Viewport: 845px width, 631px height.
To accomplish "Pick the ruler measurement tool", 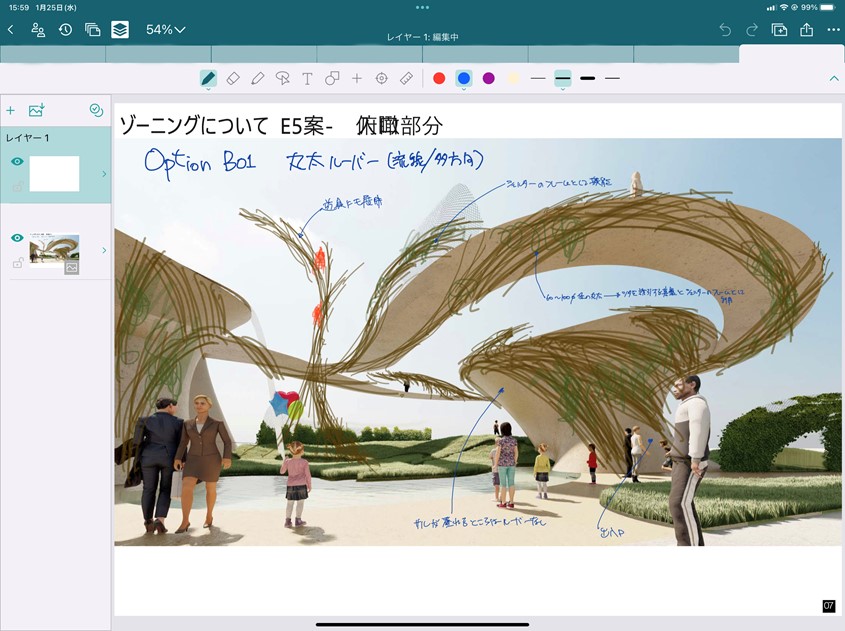I will click(406, 78).
